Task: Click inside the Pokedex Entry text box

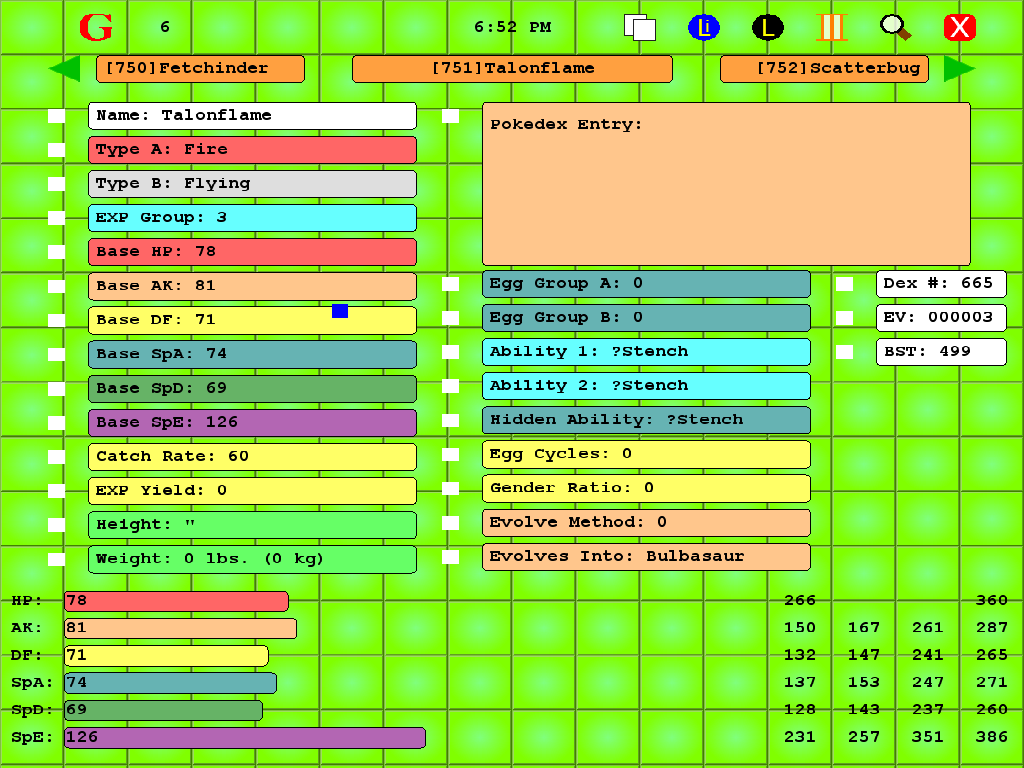Action: coord(726,190)
